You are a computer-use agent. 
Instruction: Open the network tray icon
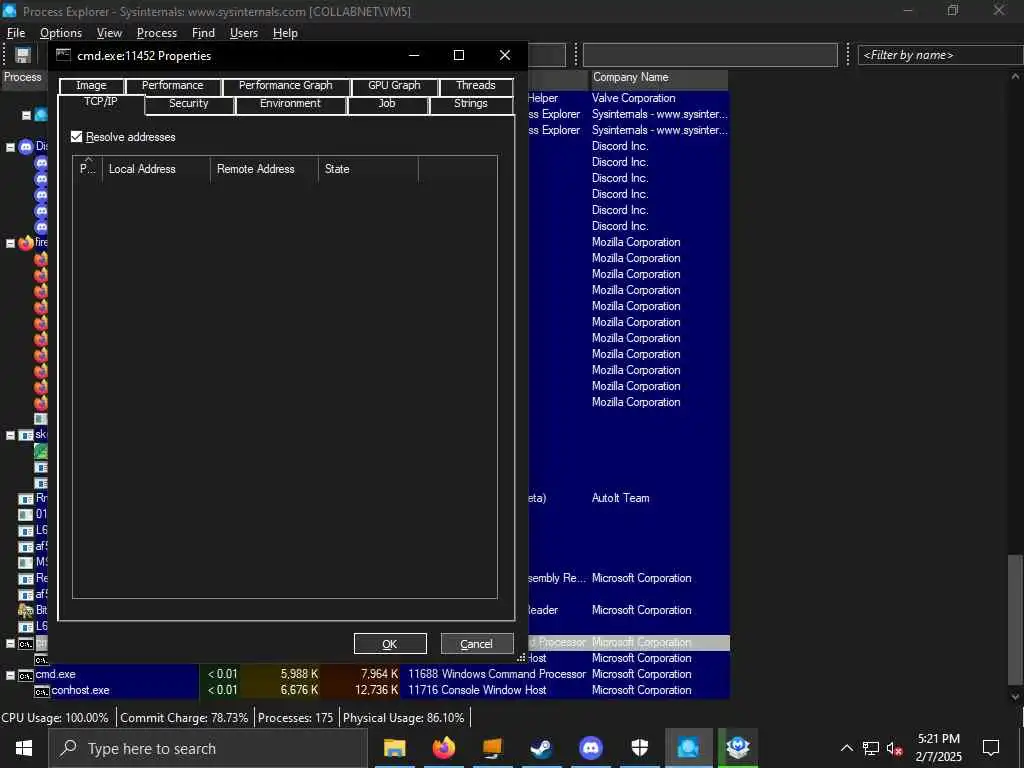871,748
